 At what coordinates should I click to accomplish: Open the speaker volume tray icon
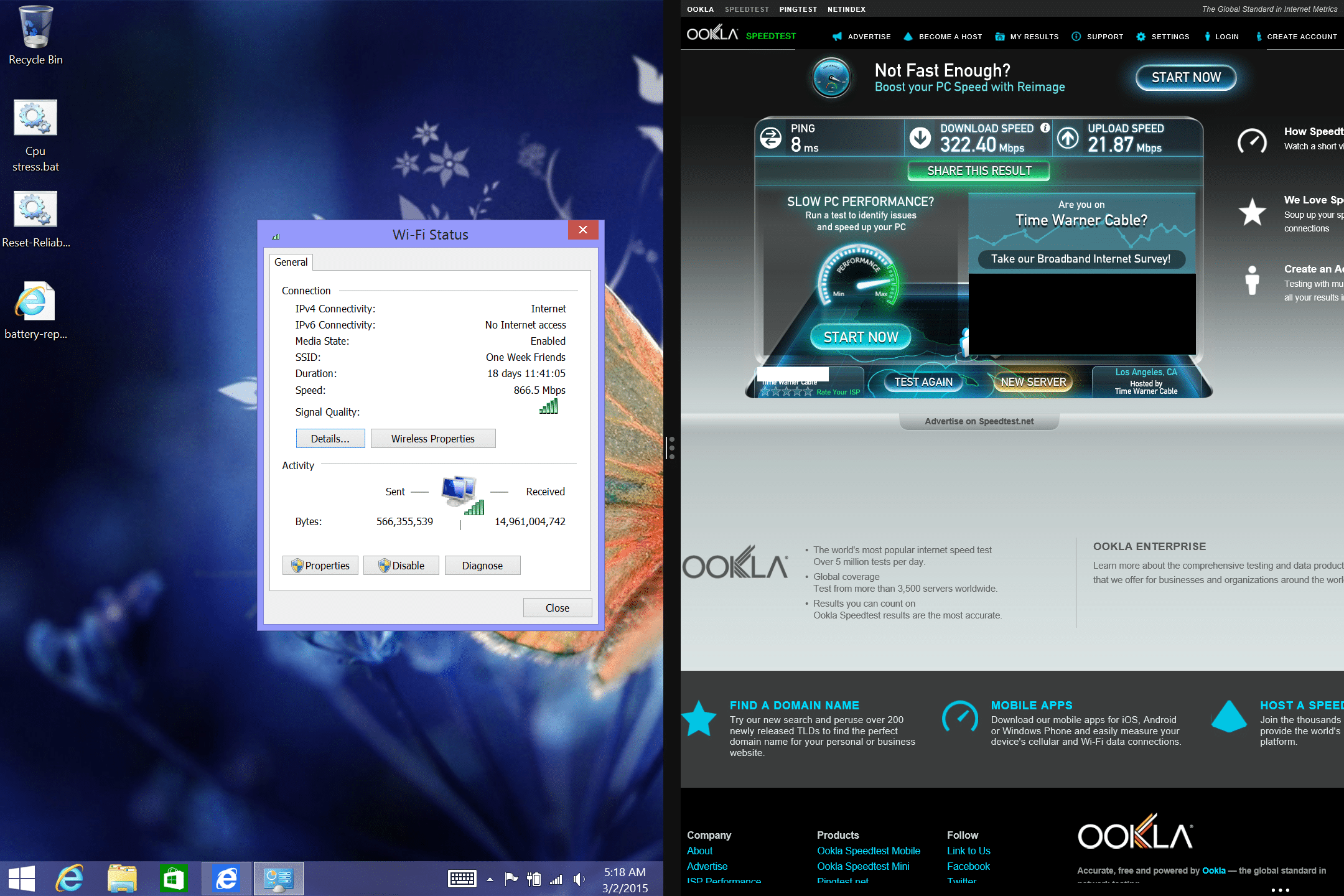[579, 879]
